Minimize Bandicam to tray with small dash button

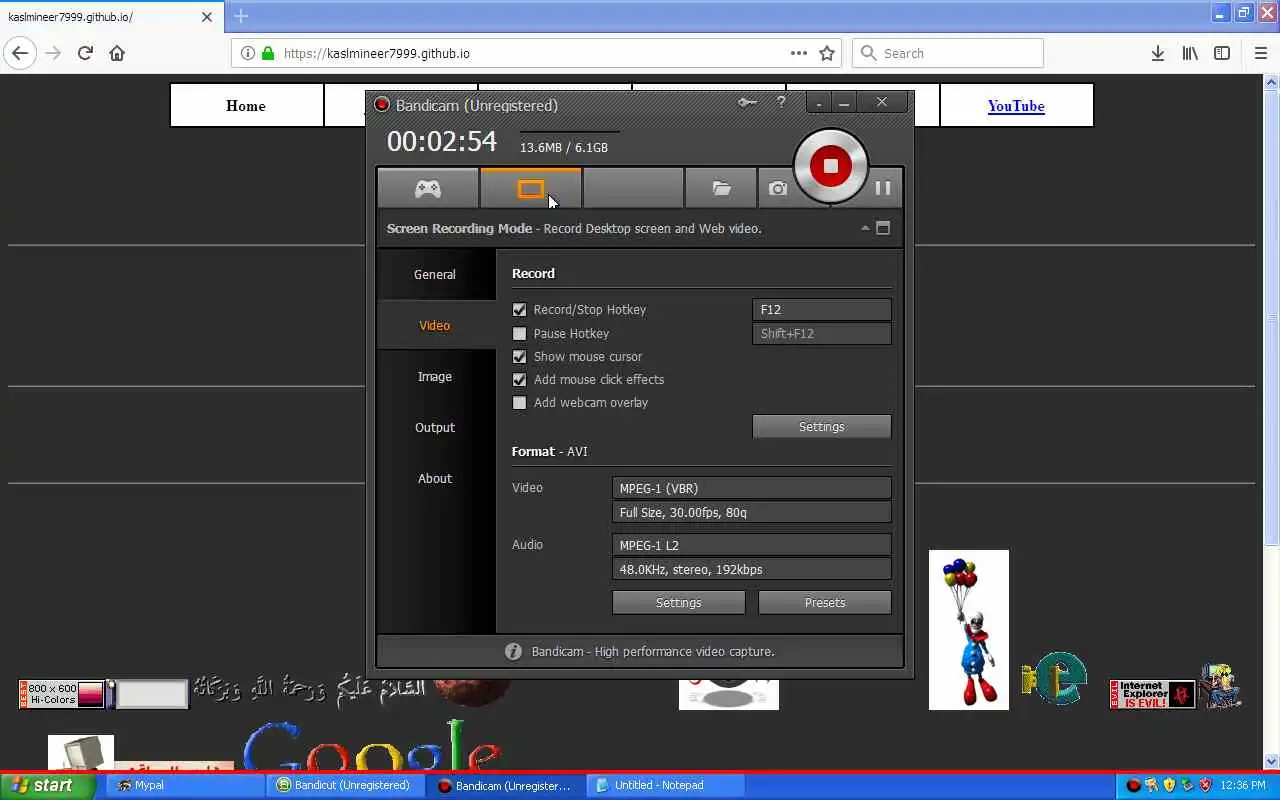tap(819, 103)
